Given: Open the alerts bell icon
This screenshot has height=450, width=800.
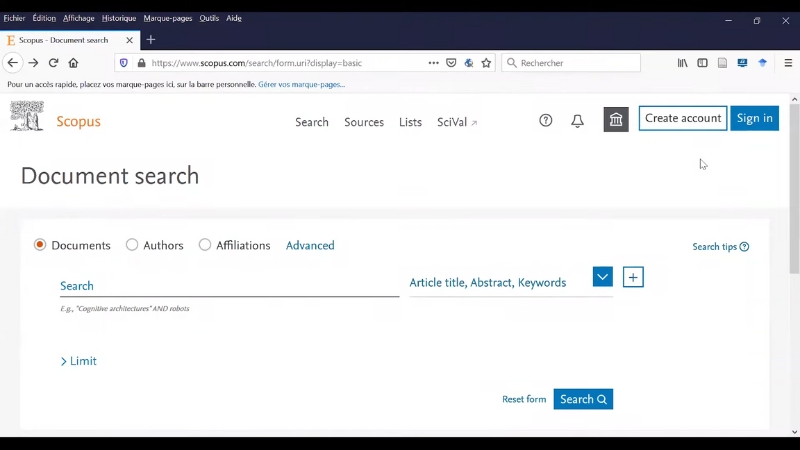Looking at the screenshot, I should (x=577, y=121).
